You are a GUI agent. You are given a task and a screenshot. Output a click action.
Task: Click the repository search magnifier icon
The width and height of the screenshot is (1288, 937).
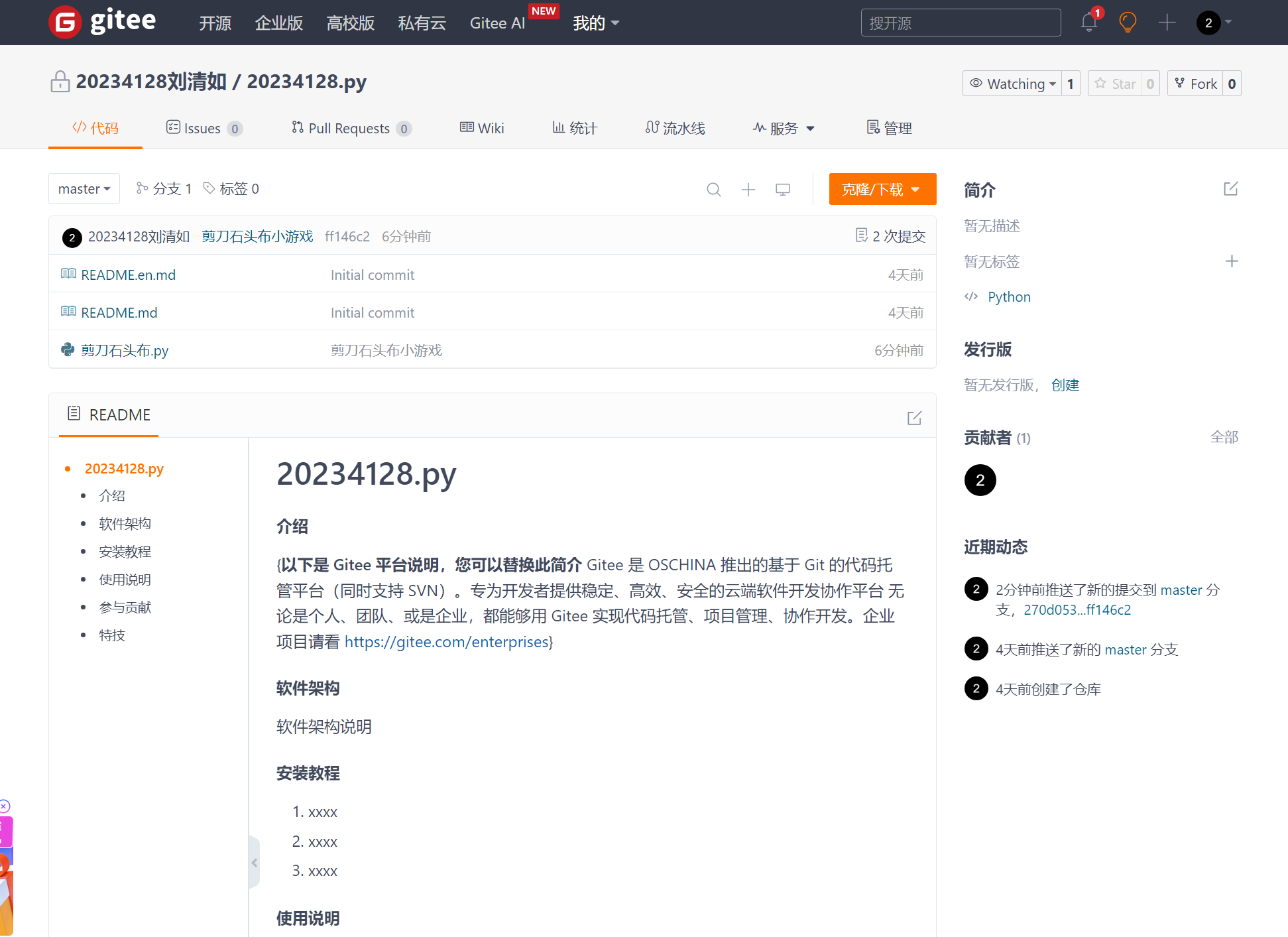pyautogui.click(x=713, y=190)
